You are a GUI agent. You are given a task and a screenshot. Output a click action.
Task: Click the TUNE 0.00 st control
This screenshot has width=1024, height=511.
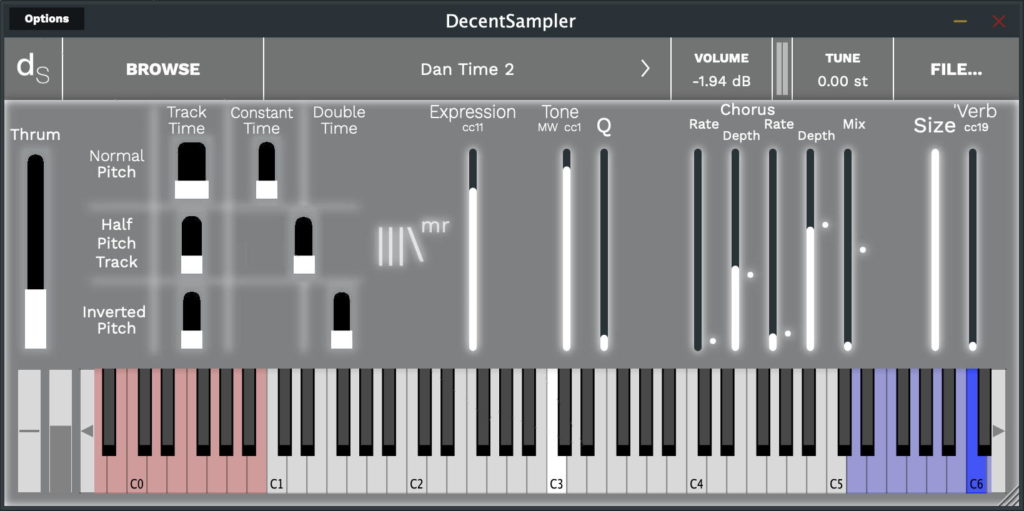(842, 69)
